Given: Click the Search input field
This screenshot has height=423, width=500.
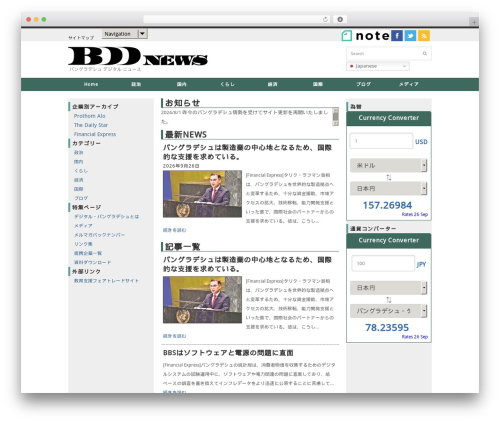Looking at the screenshot, I should [x=389, y=53].
